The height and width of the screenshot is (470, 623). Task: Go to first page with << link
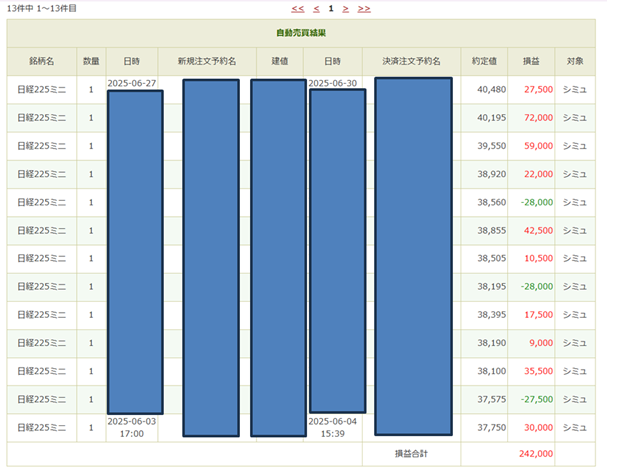pos(298,8)
